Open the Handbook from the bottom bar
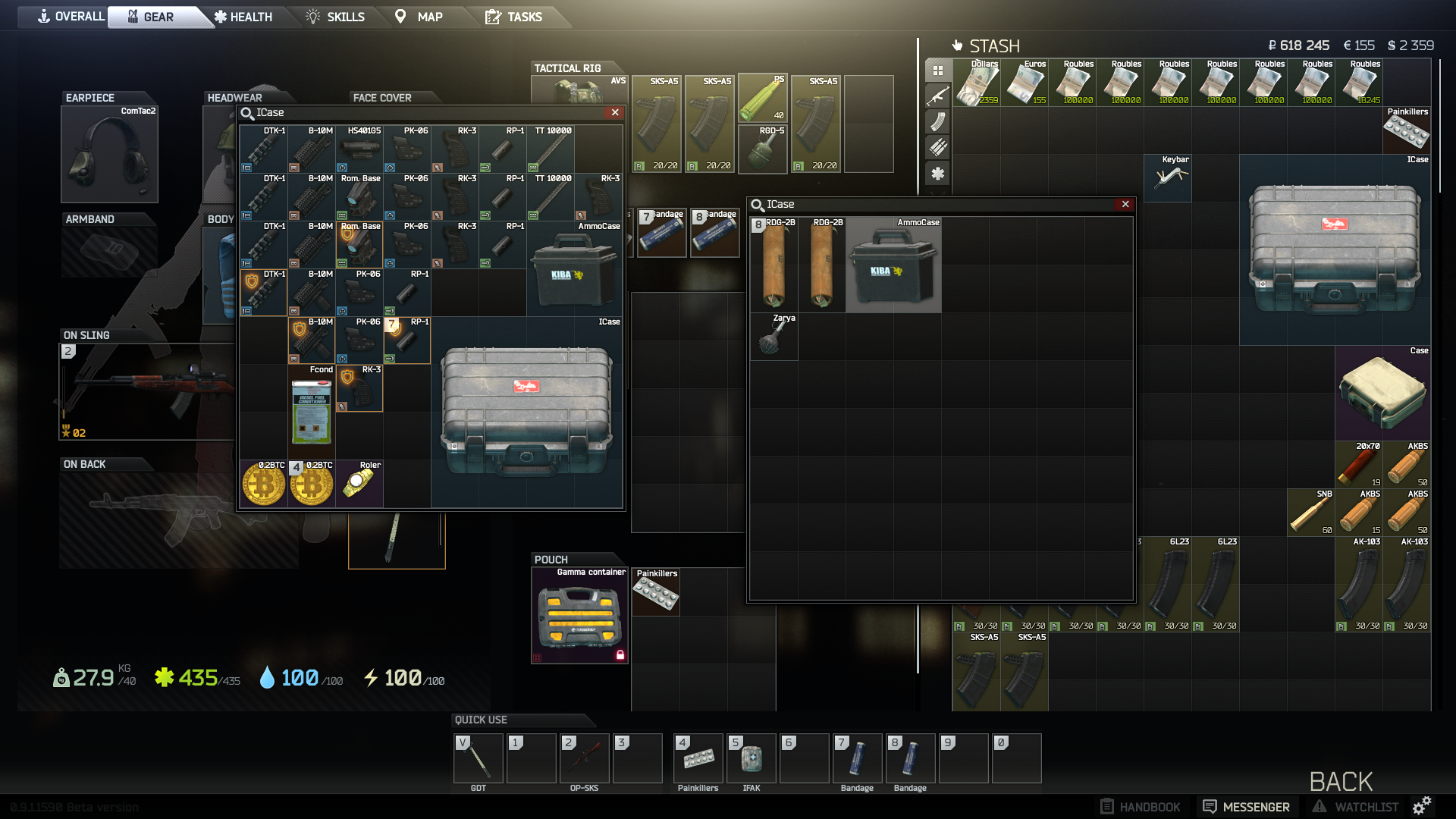Viewport: 1456px width, 819px height. point(1139,806)
